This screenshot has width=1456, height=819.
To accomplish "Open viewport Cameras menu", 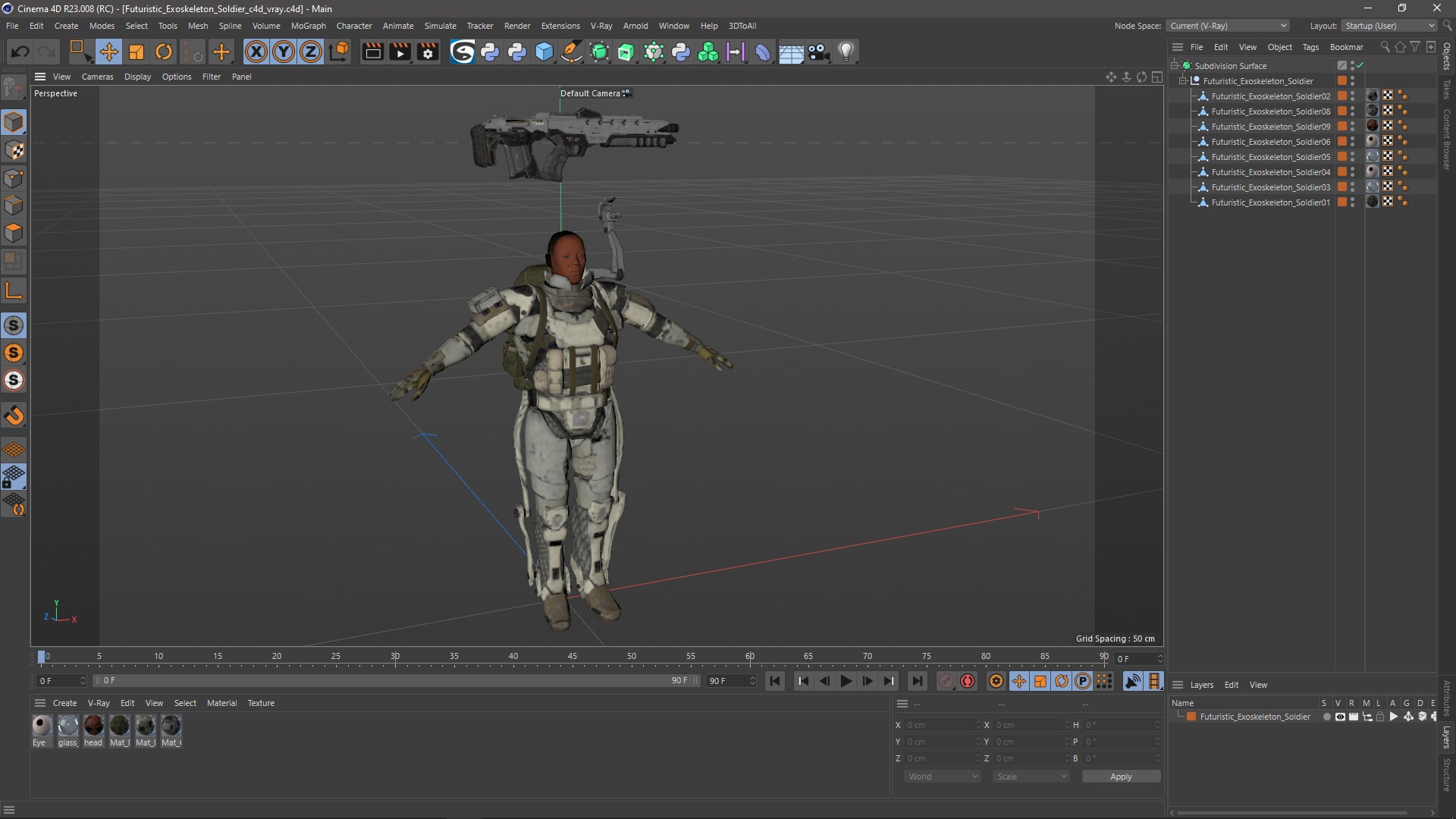I will [97, 77].
